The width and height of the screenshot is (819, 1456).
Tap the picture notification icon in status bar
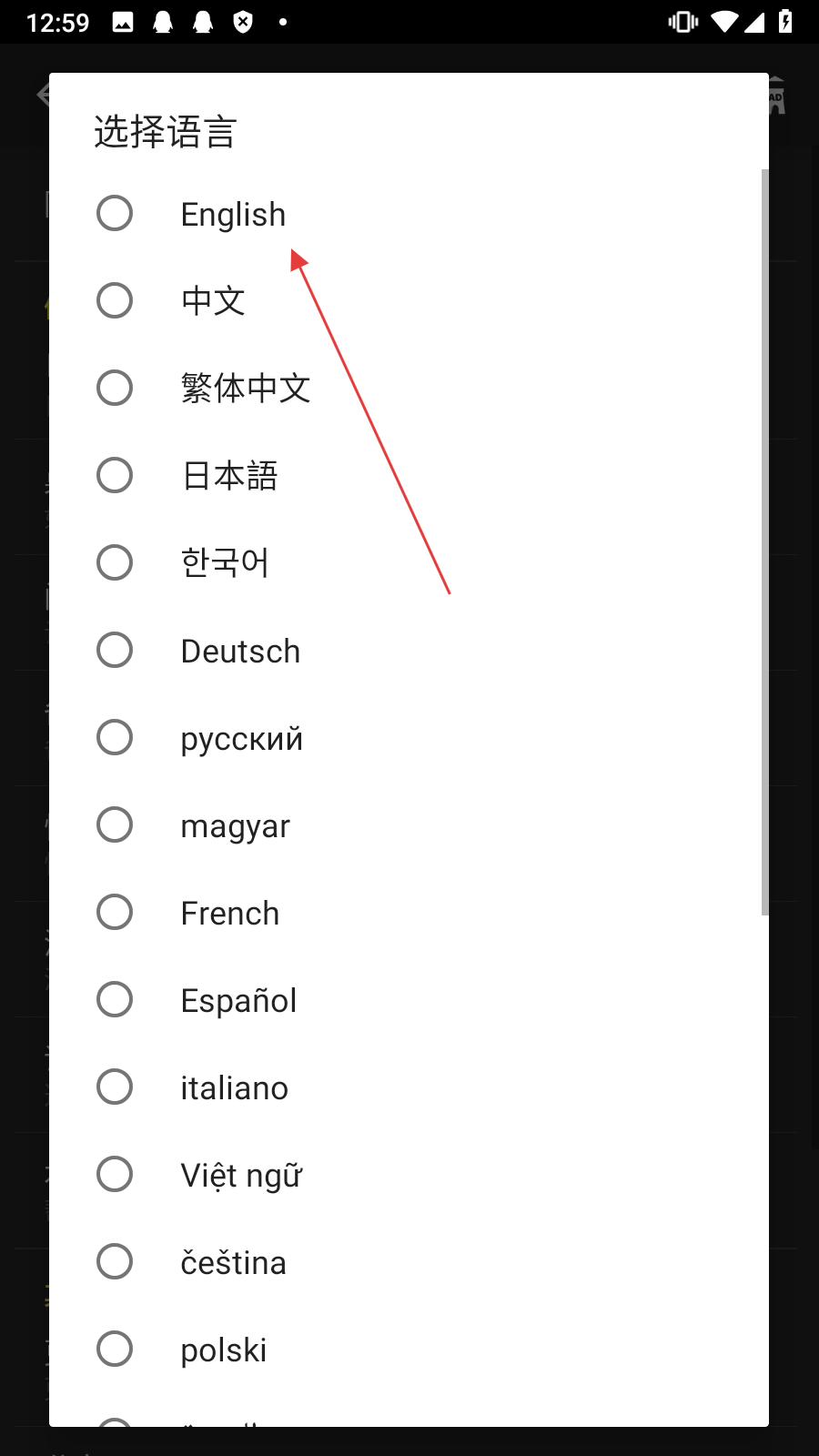tap(123, 22)
